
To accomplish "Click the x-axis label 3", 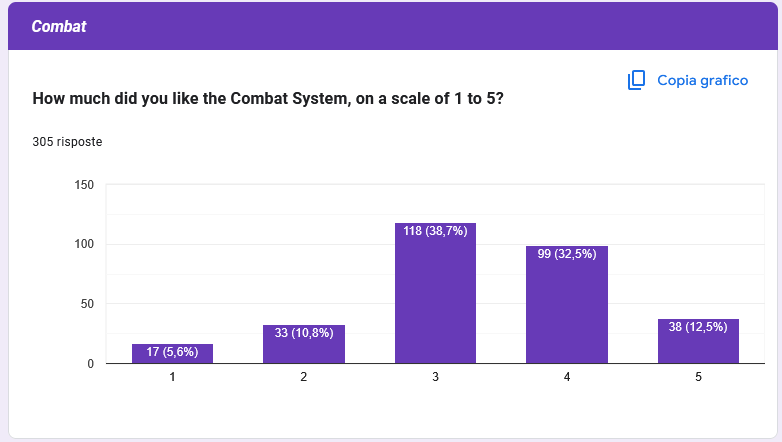I will coord(435,377).
